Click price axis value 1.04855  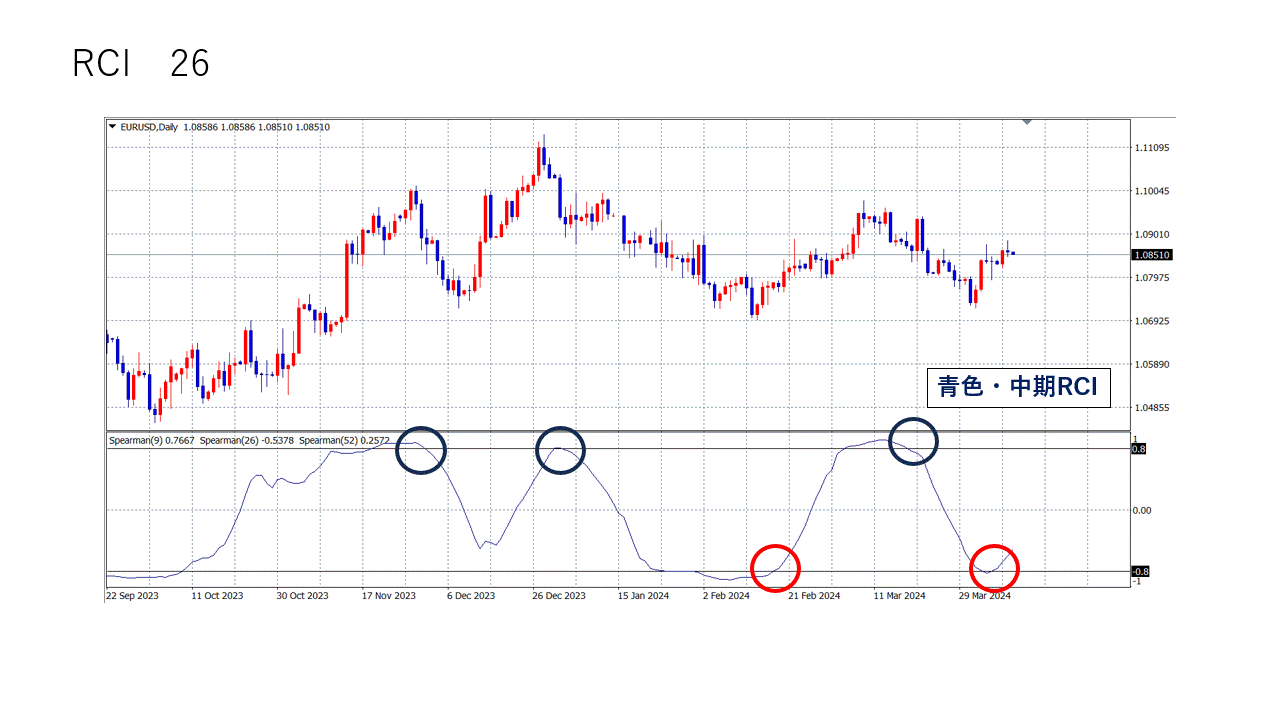[x=1153, y=408]
